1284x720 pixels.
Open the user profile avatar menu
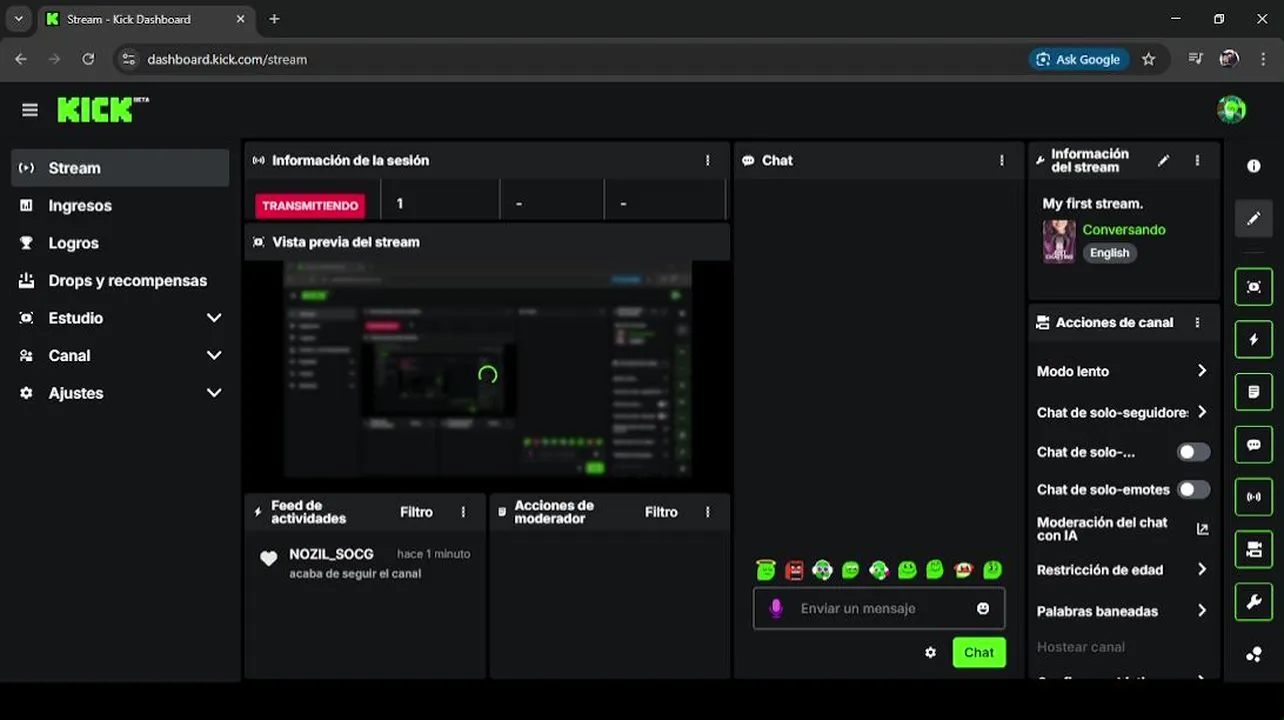tap(1231, 109)
